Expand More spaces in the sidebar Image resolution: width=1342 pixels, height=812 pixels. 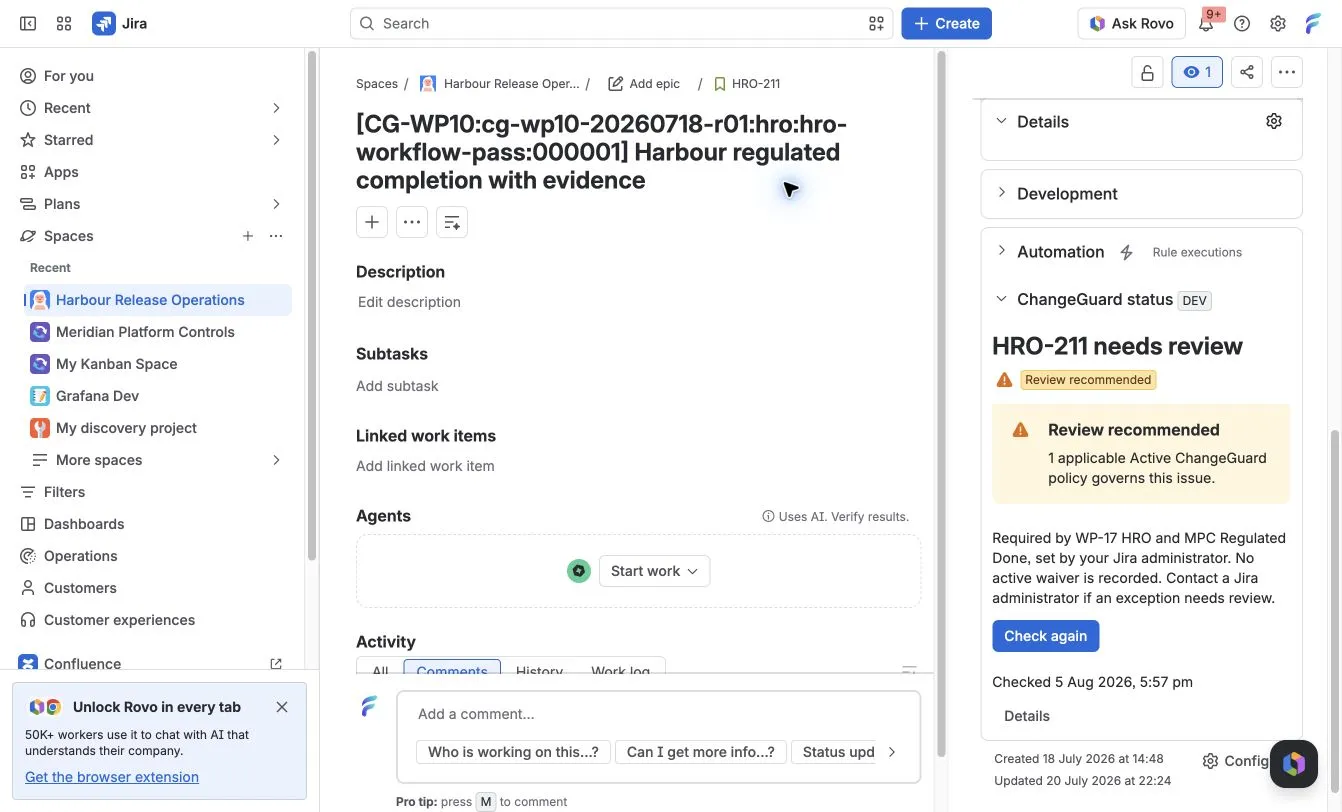[x=277, y=460]
